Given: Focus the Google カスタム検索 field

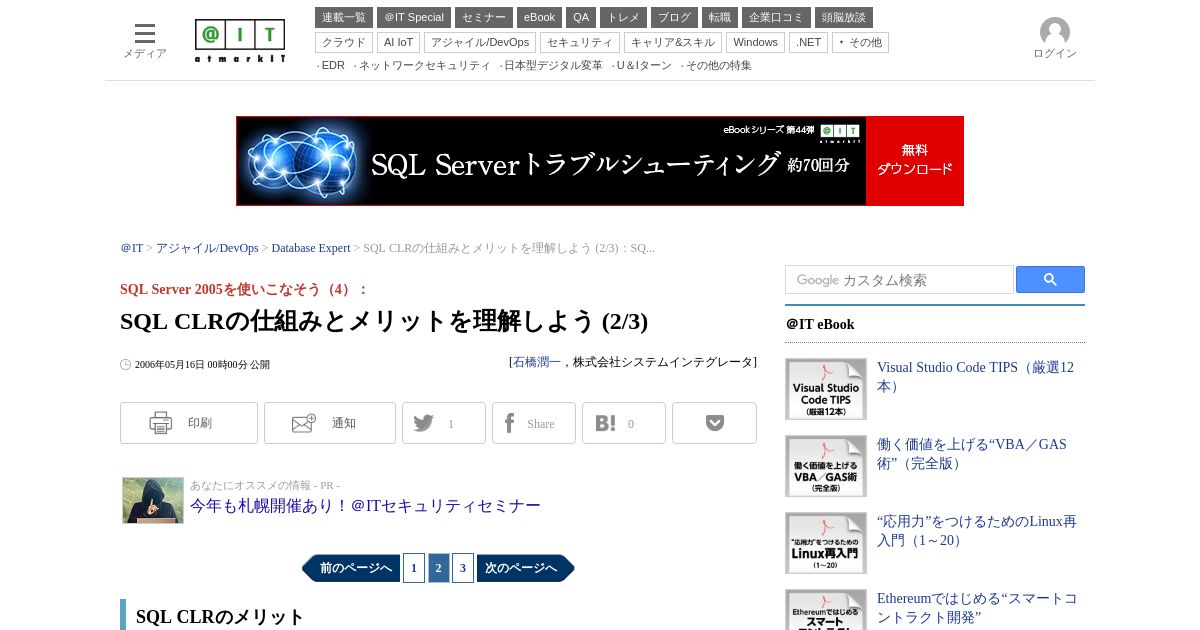Looking at the screenshot, I should point(899,280).
